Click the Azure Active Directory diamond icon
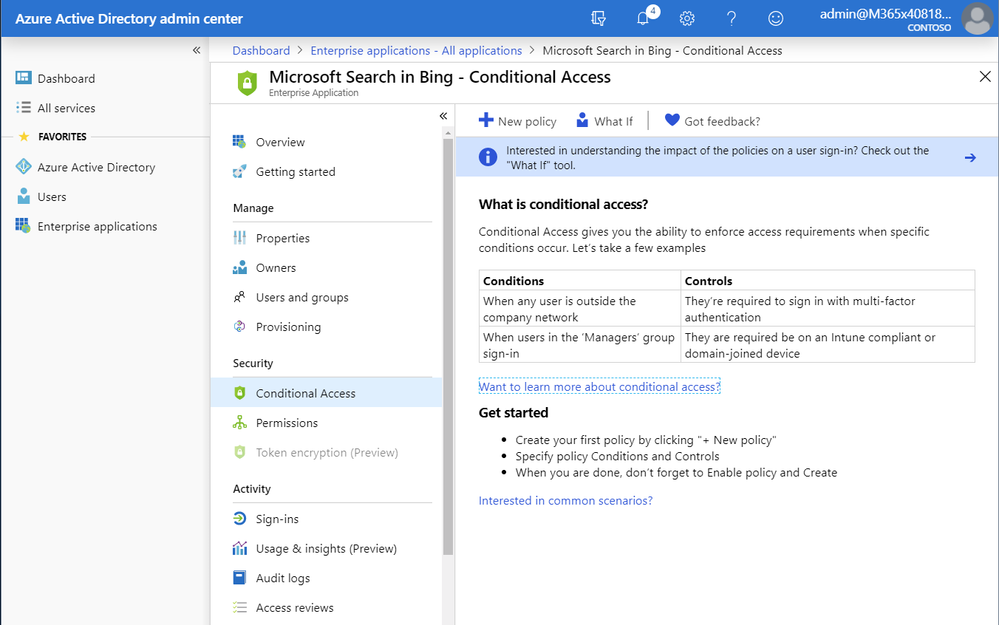The width and height of the screenshot is (999, 625). click(24, 167)
